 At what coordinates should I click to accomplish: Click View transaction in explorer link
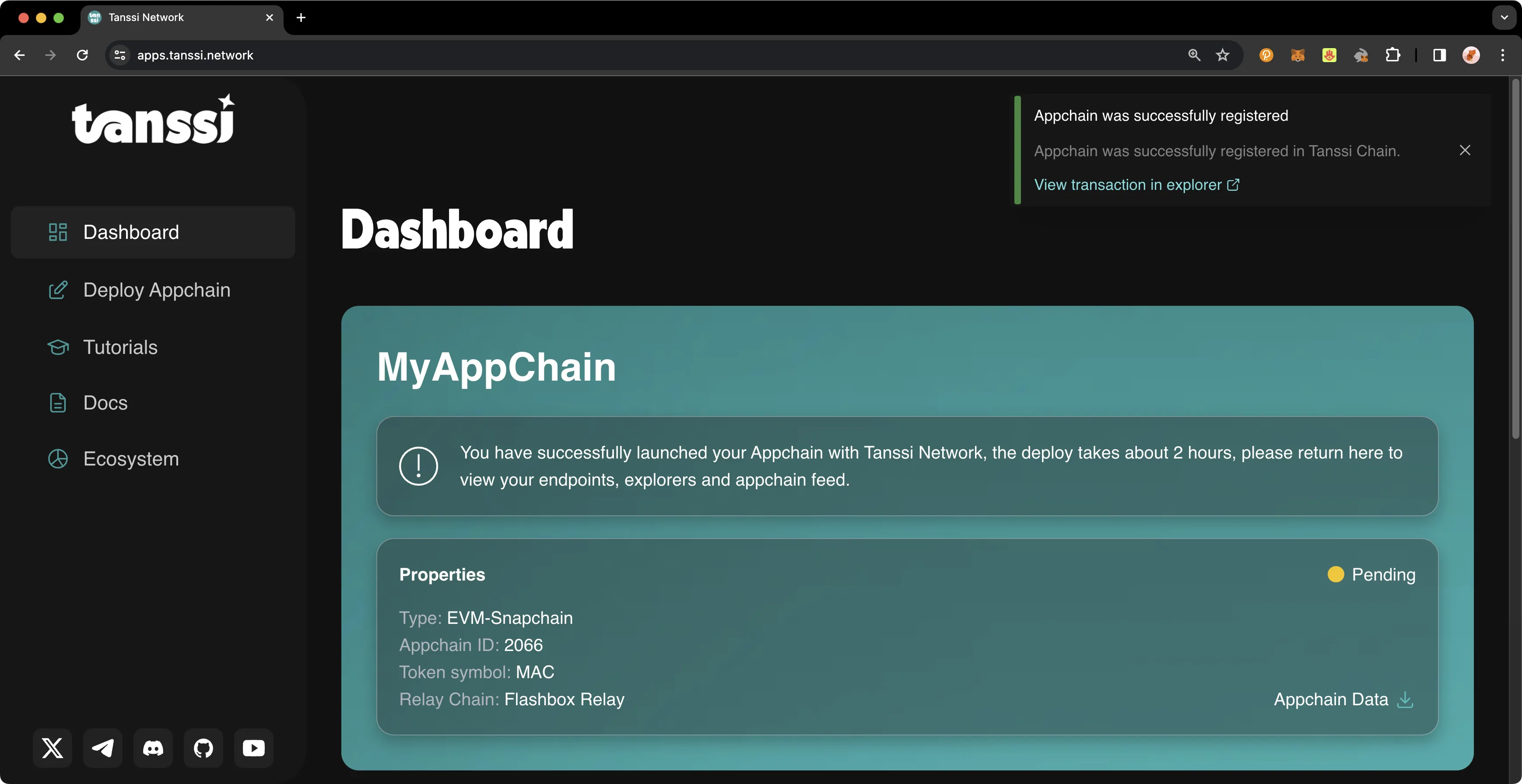1136,185
